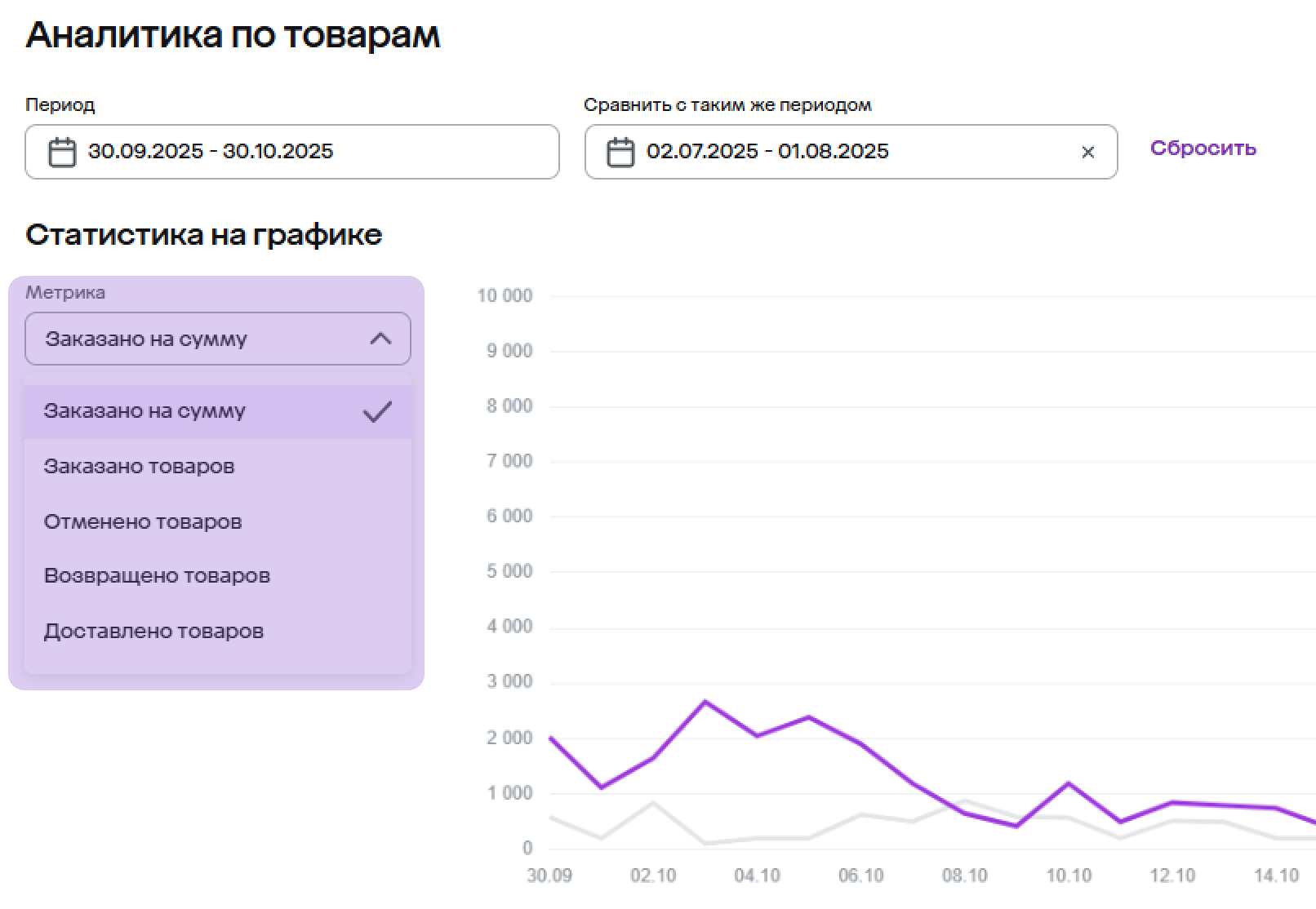Choose 'Заказано товаров' from the metric list
This screenshot has width=1316, height=909.
pos(139,467)
